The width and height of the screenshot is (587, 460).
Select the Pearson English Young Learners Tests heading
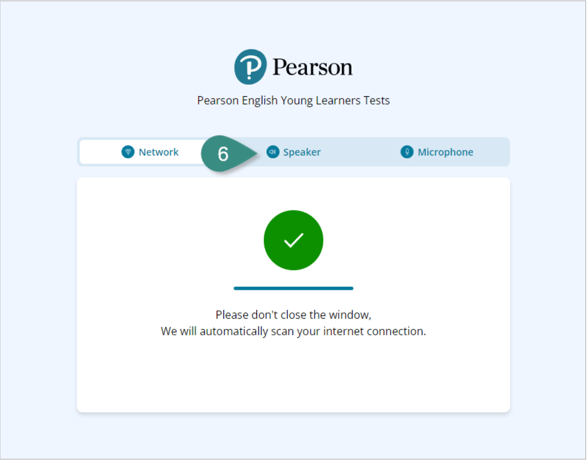click(294, 100)
